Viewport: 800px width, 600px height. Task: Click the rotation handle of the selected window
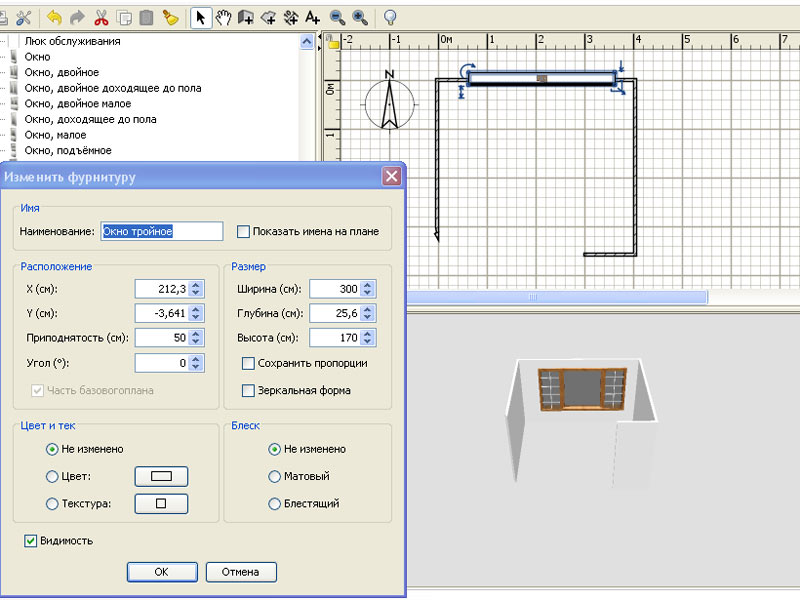click(467, 70)
